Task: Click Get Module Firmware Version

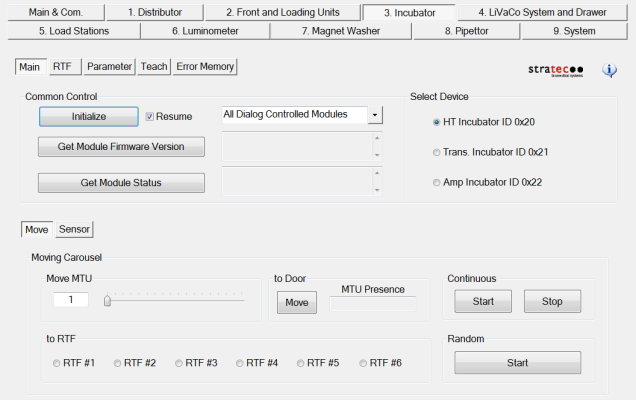Action: point(121,147)
